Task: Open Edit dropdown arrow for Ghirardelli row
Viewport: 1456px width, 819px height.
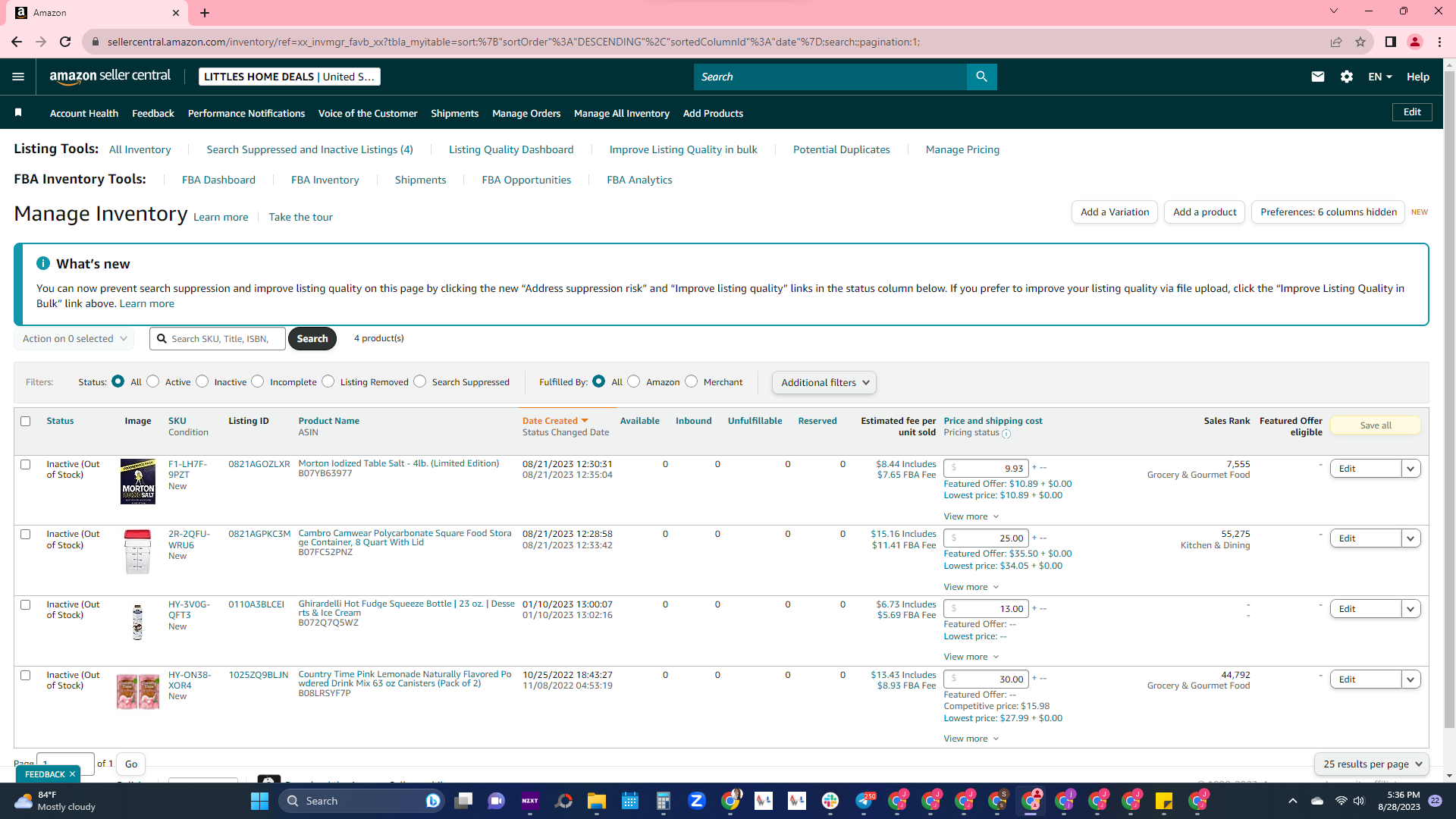Action: [1410, 609]
